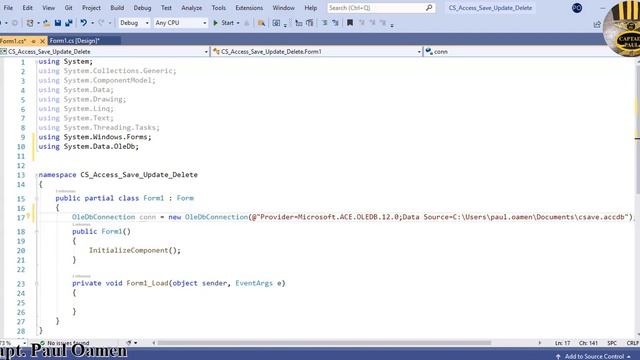Open the Analyze menu
This screenshot has height=360, width=640.
(x=191, y=8)
